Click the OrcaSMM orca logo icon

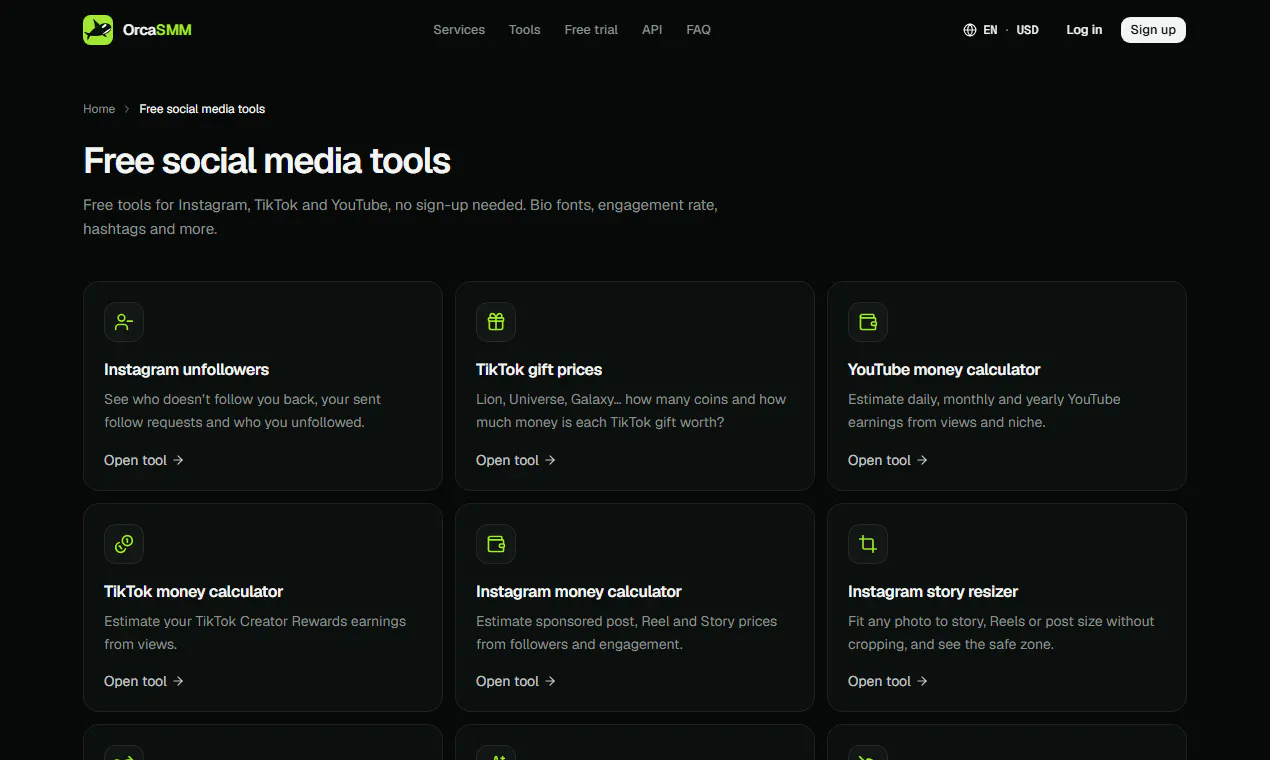coord(98,30)
